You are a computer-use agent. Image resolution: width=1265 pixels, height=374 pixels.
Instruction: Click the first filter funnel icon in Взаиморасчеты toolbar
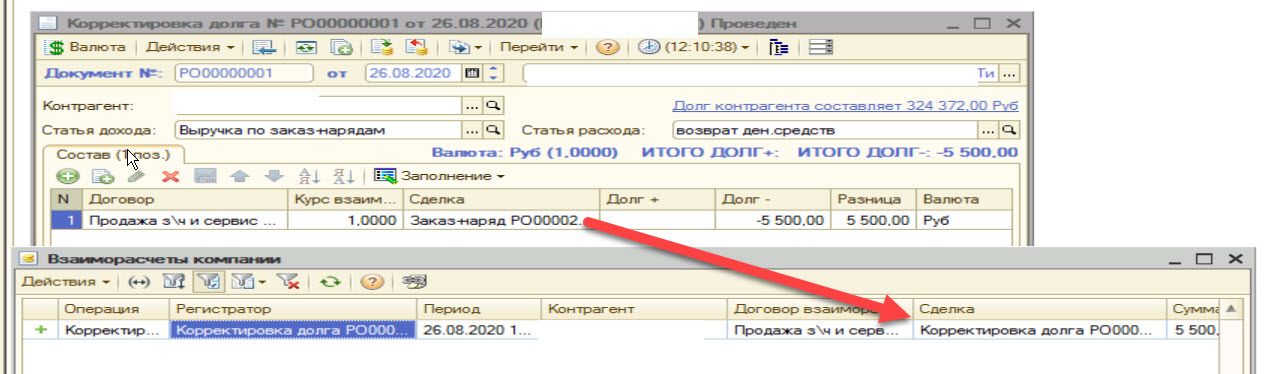click(x=173, y=283)
